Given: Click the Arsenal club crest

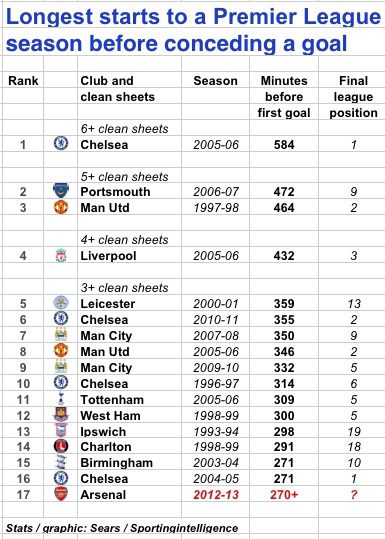Looking at the screenshot, I should coord(61,494).
